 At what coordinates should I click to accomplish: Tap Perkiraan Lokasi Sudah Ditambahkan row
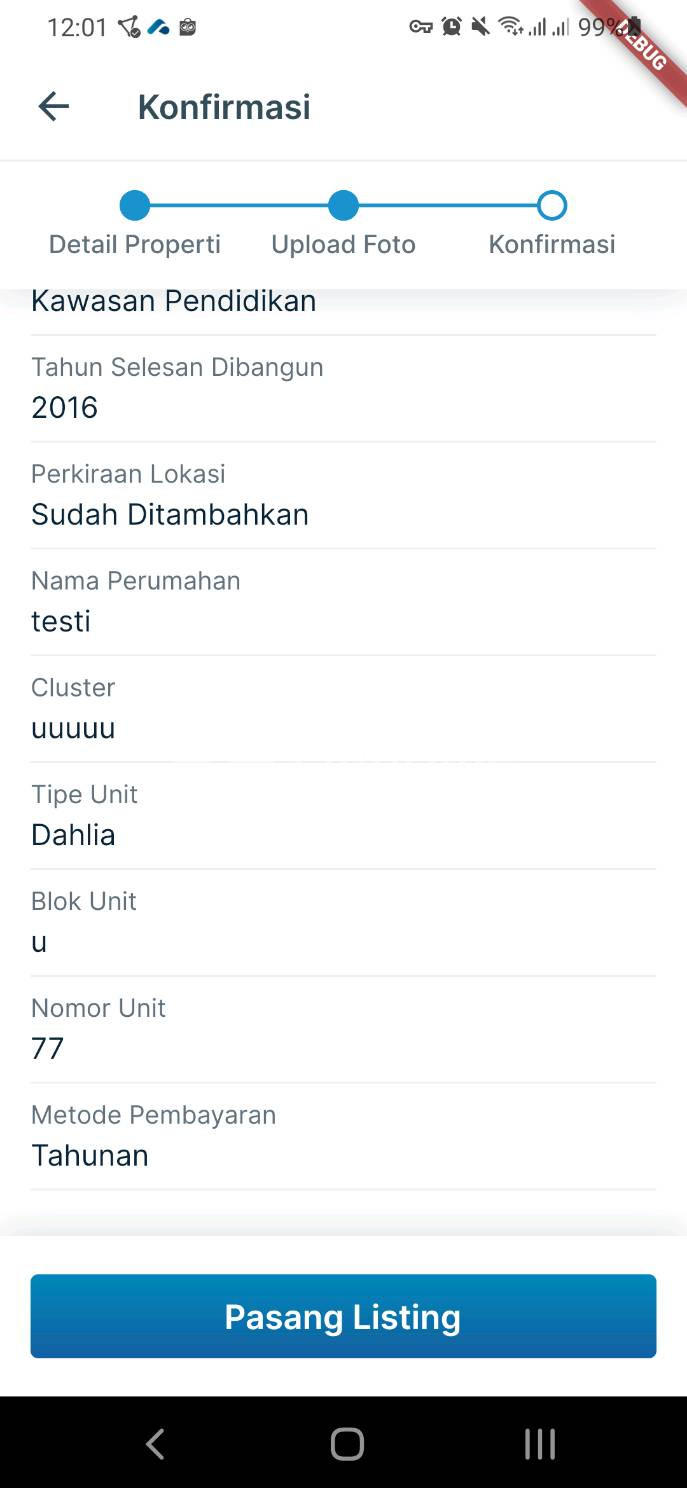tap(343, 495)
